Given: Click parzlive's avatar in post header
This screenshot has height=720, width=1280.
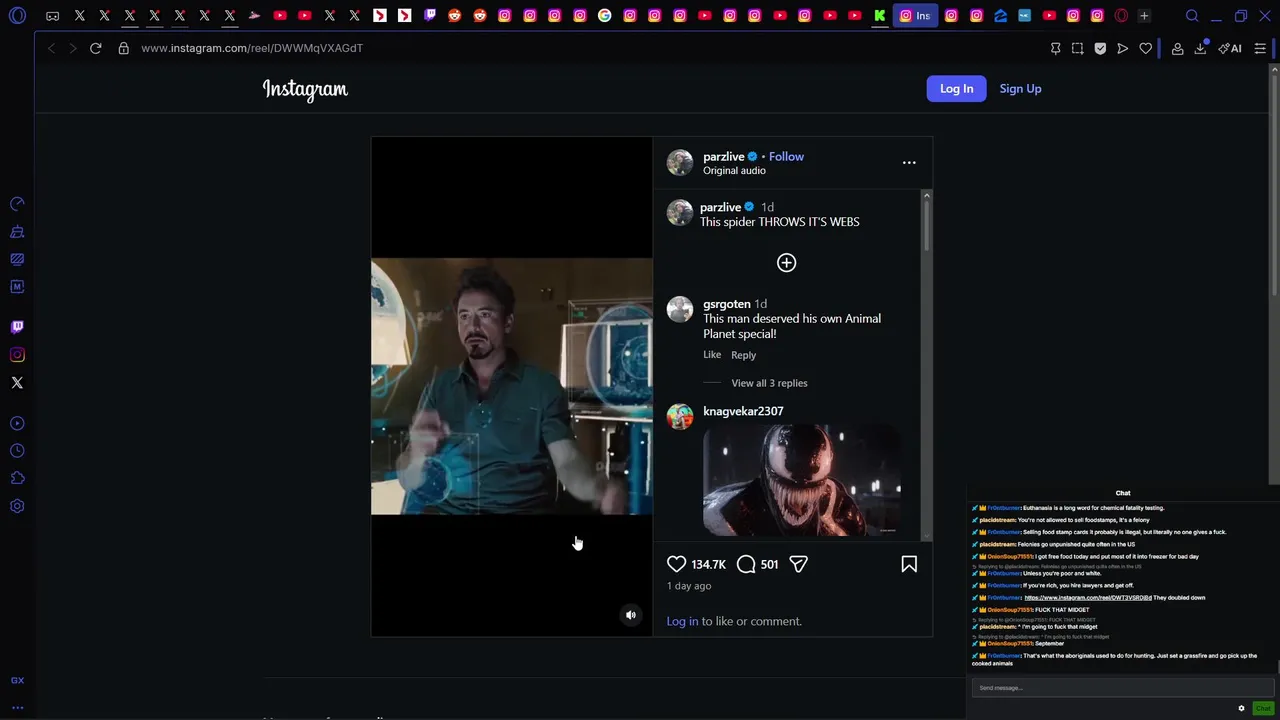Looking at the screenshot, I should point(680,163).
